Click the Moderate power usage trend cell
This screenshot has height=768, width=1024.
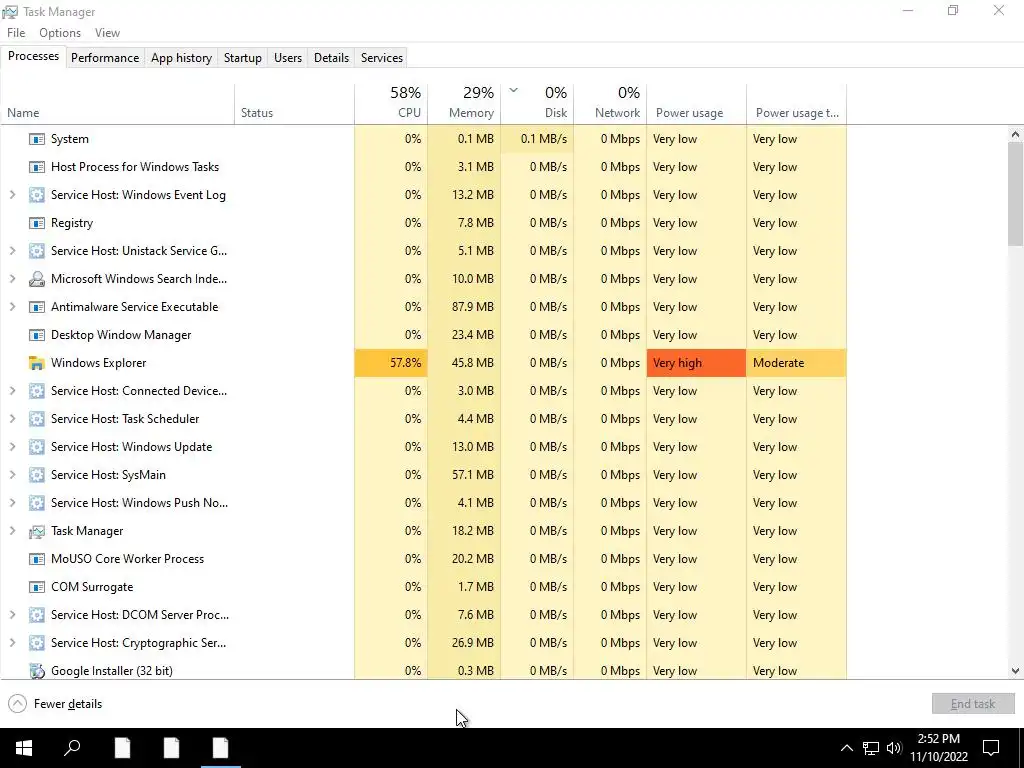click(x=797, y=363)
